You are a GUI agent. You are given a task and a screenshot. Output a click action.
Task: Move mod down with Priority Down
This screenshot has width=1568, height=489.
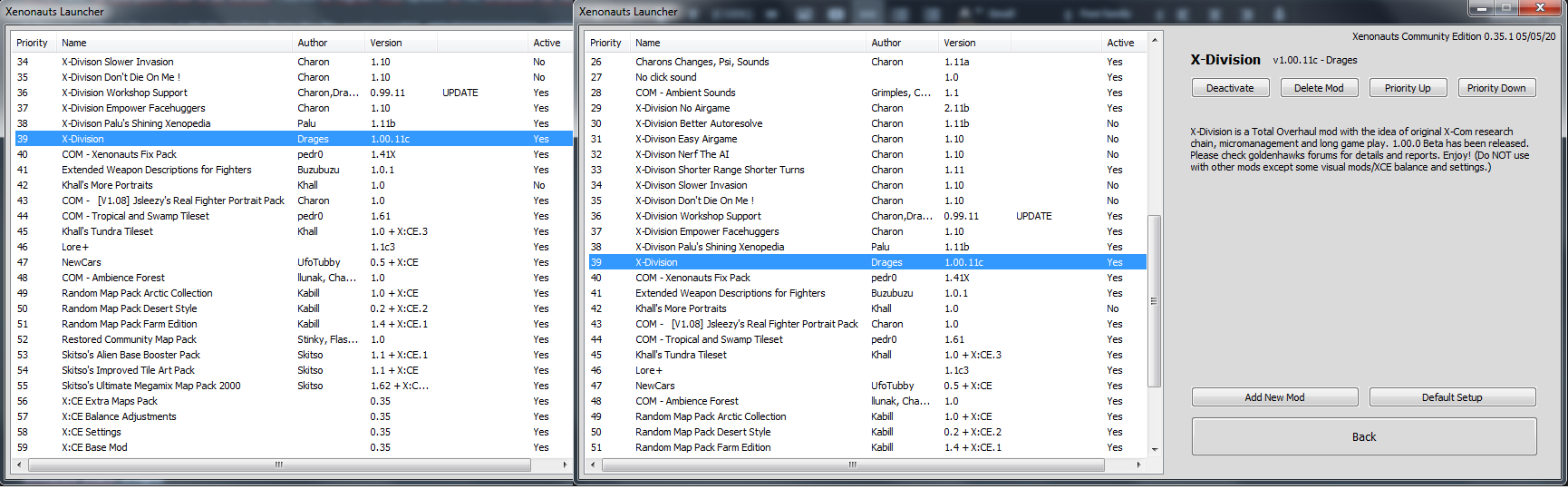(1496, 88)
